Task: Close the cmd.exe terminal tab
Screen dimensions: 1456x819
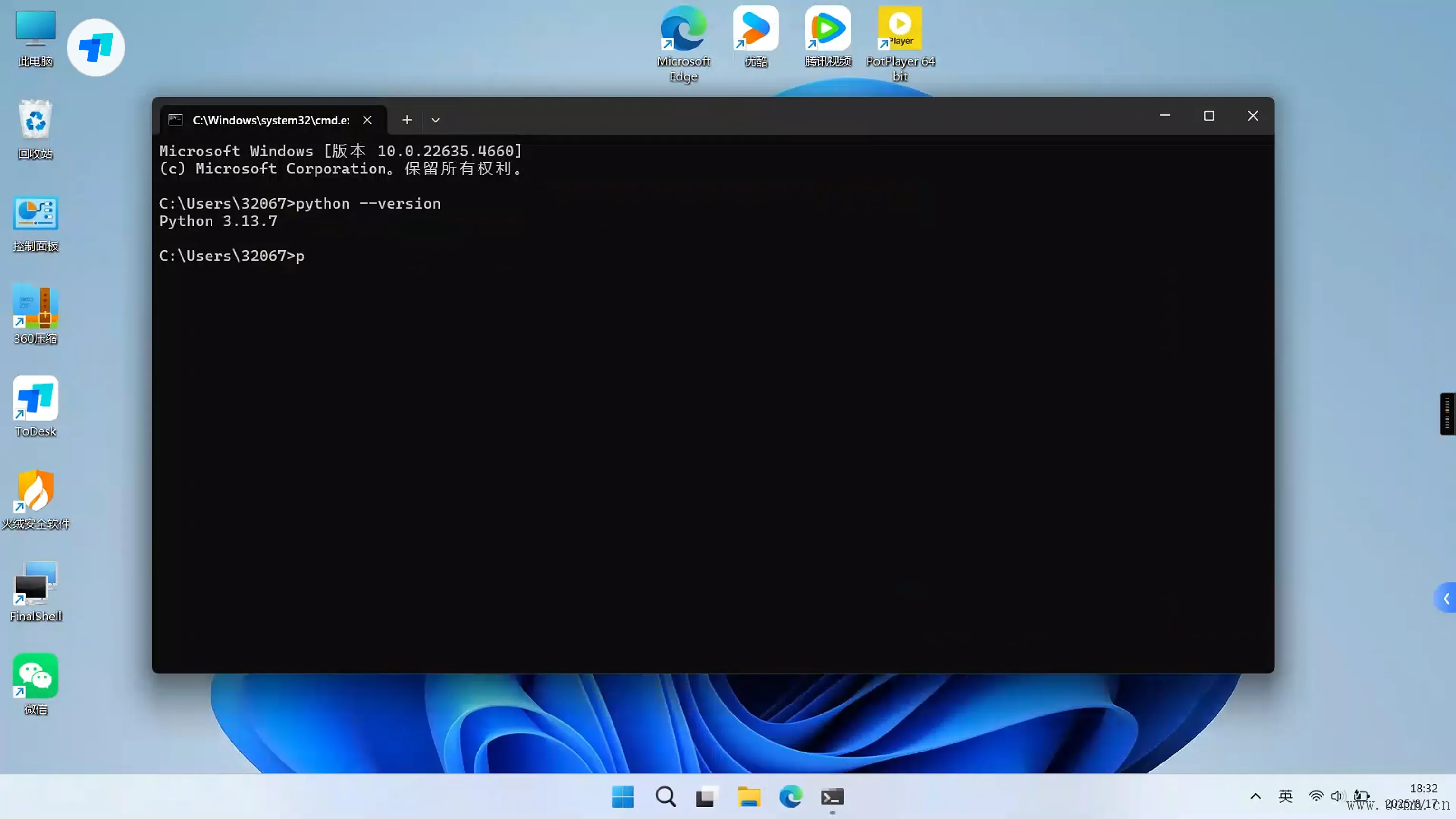Action: (x=367, y=120)
